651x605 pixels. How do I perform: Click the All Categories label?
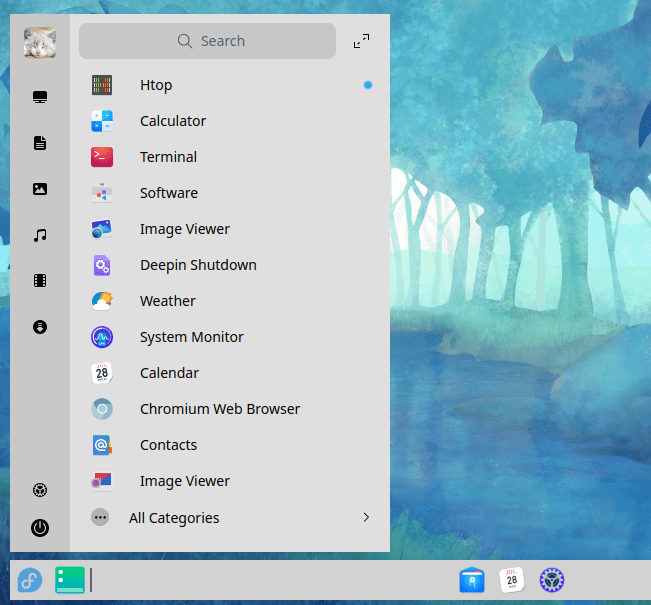click(x=174, y=518)
